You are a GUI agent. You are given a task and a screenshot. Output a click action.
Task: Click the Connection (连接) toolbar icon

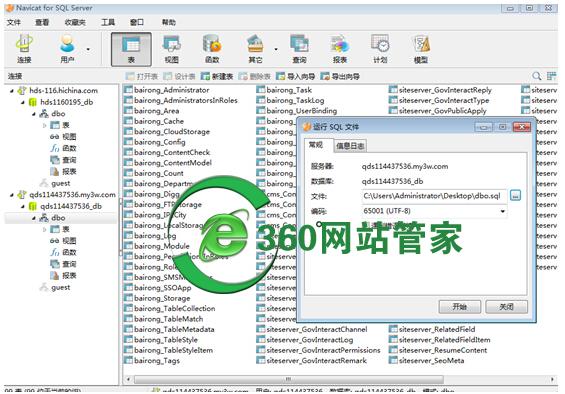click(x=24, y=49)
